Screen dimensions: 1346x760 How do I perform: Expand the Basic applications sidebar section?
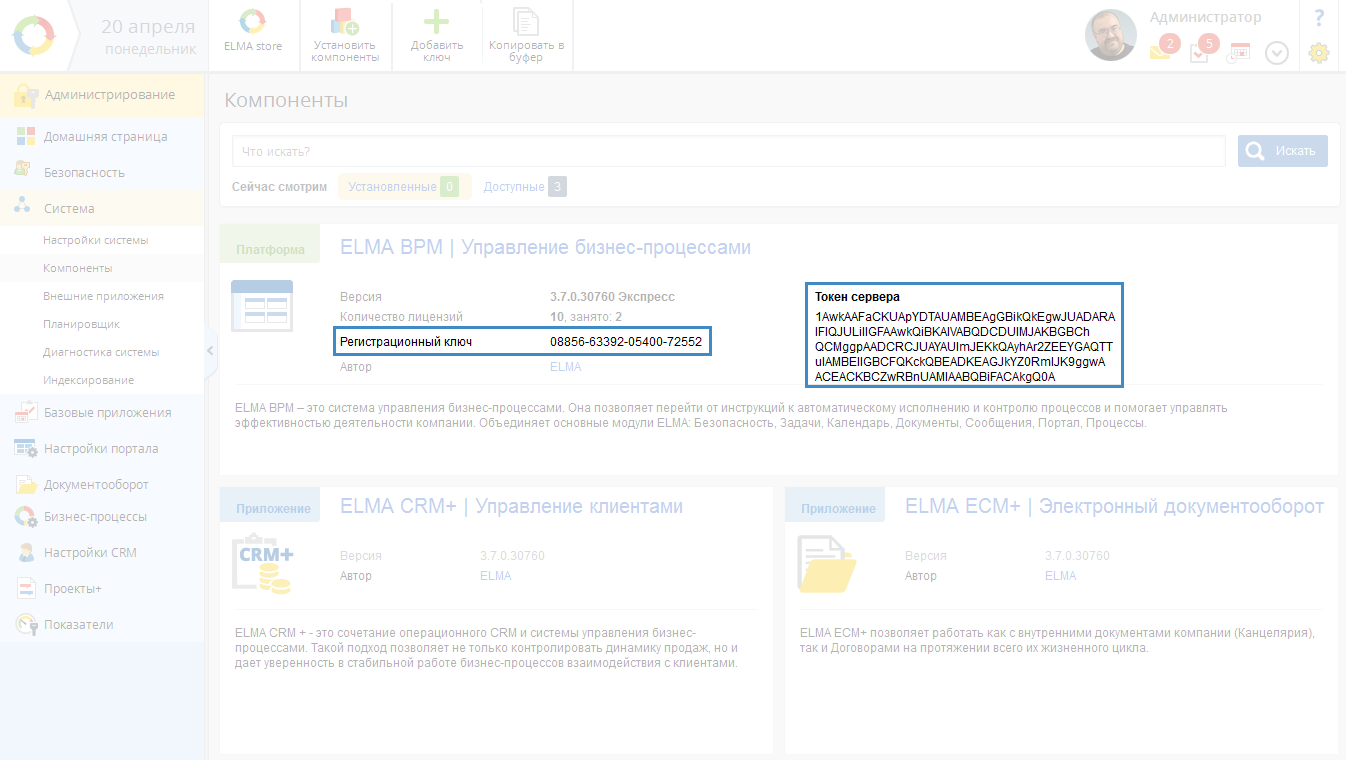pos(107,412)
